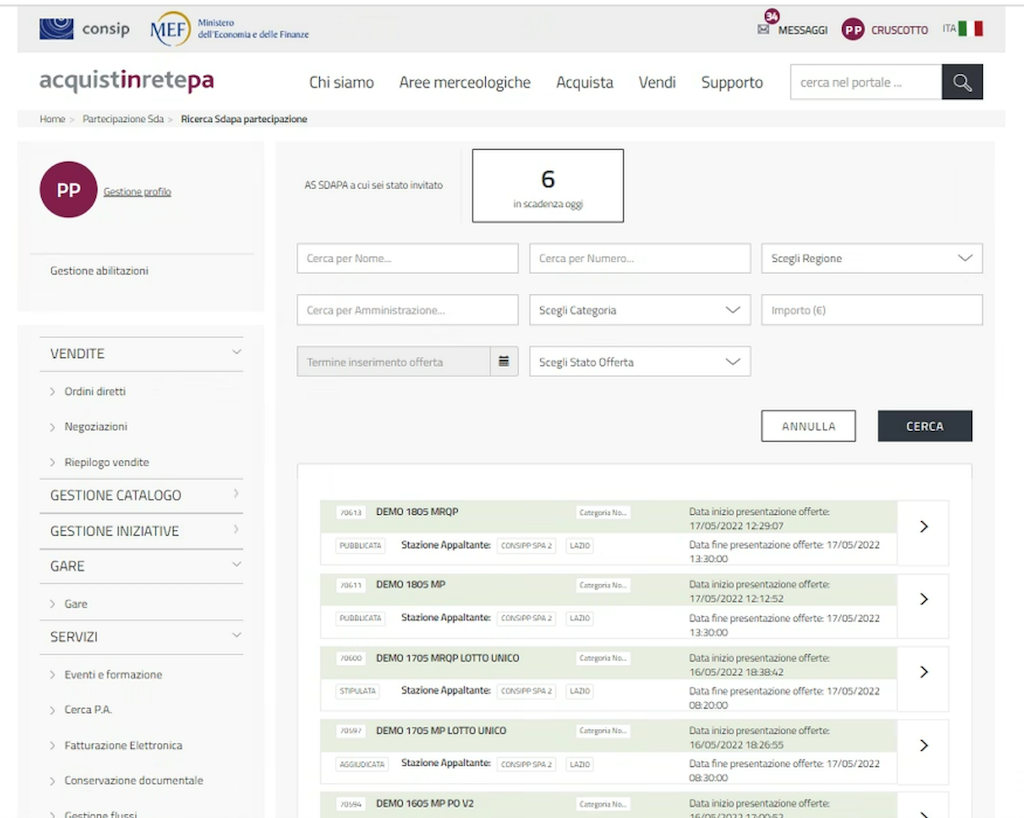
Task: Open the Aree merceologiche menu
Action: (x=464, y=83)
